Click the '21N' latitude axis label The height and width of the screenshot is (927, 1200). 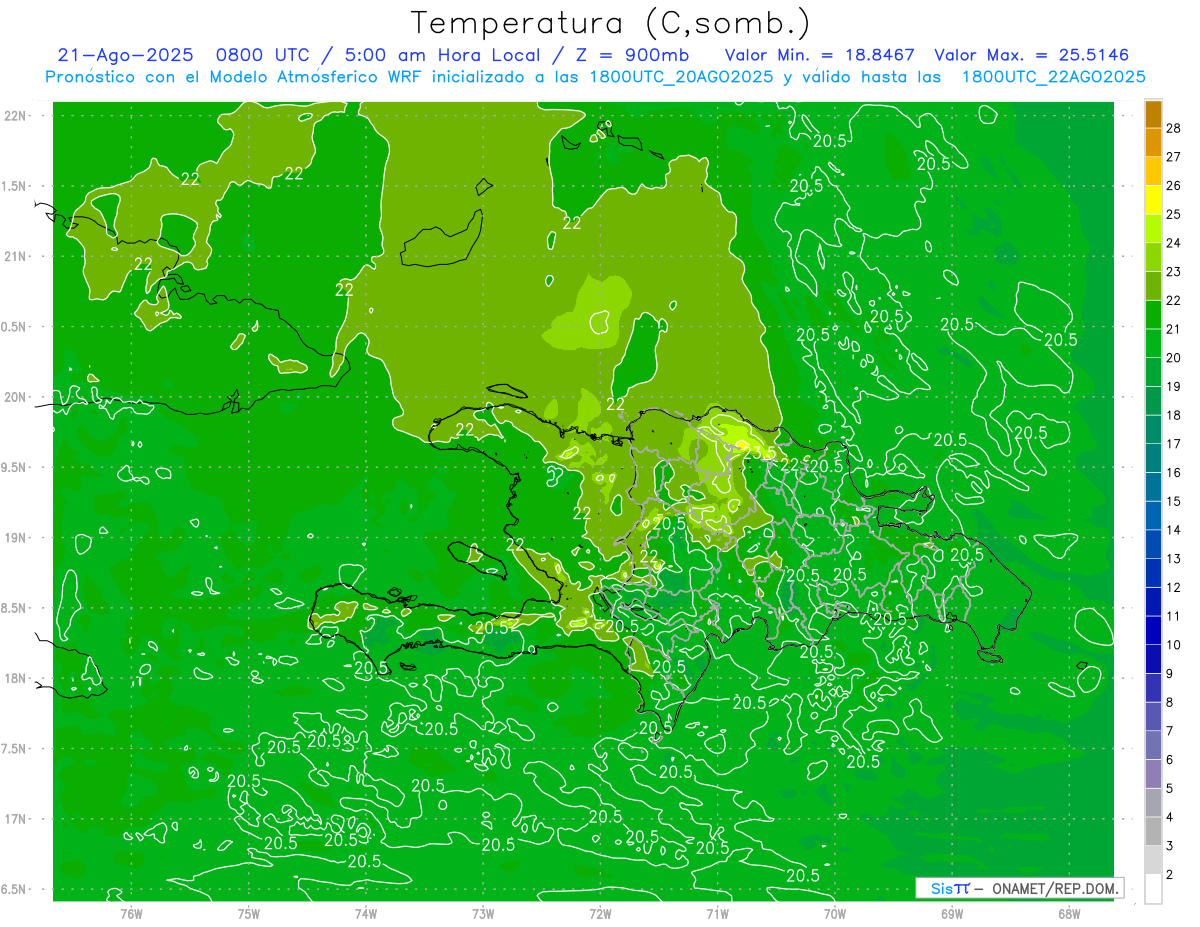click(15, 256)
